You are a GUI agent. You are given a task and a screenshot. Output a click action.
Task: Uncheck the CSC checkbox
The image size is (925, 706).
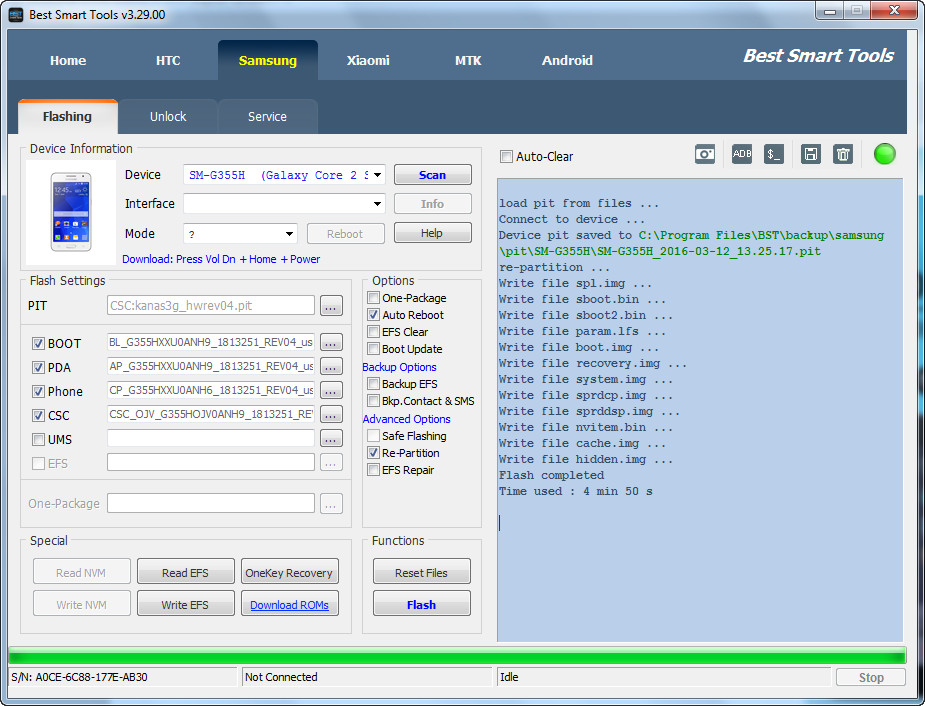pos(38,415)
